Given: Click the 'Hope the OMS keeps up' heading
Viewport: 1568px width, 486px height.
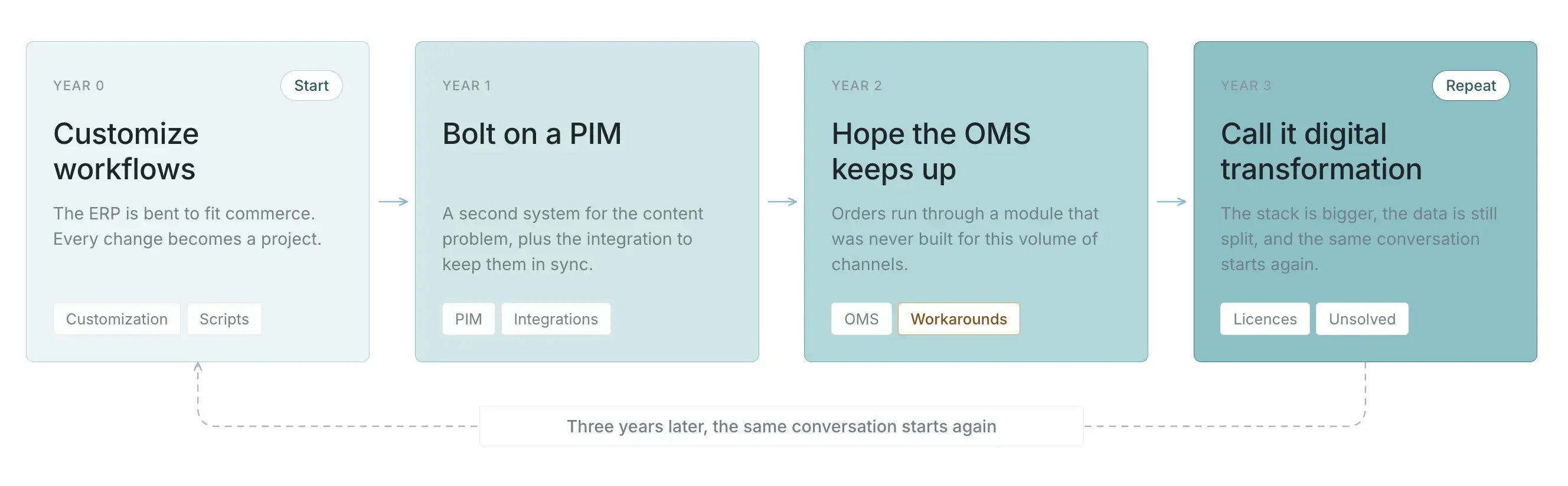Looking at the screenshot, I should point(932,151).
